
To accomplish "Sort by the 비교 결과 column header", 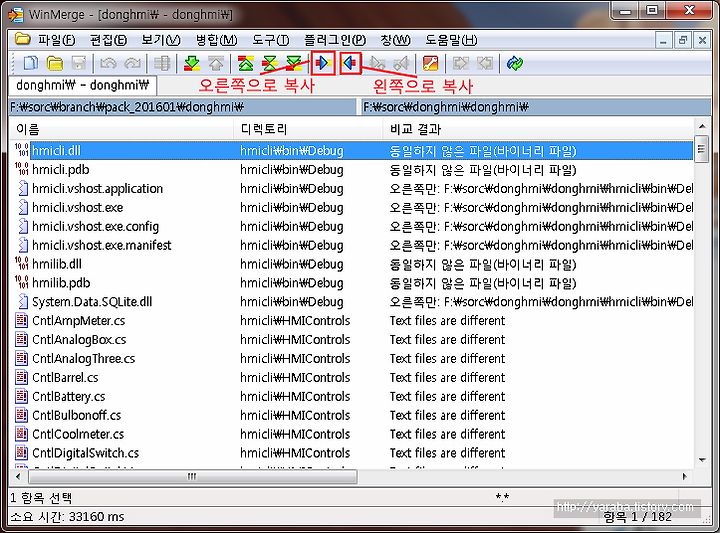I will click(x=538, y=129).
